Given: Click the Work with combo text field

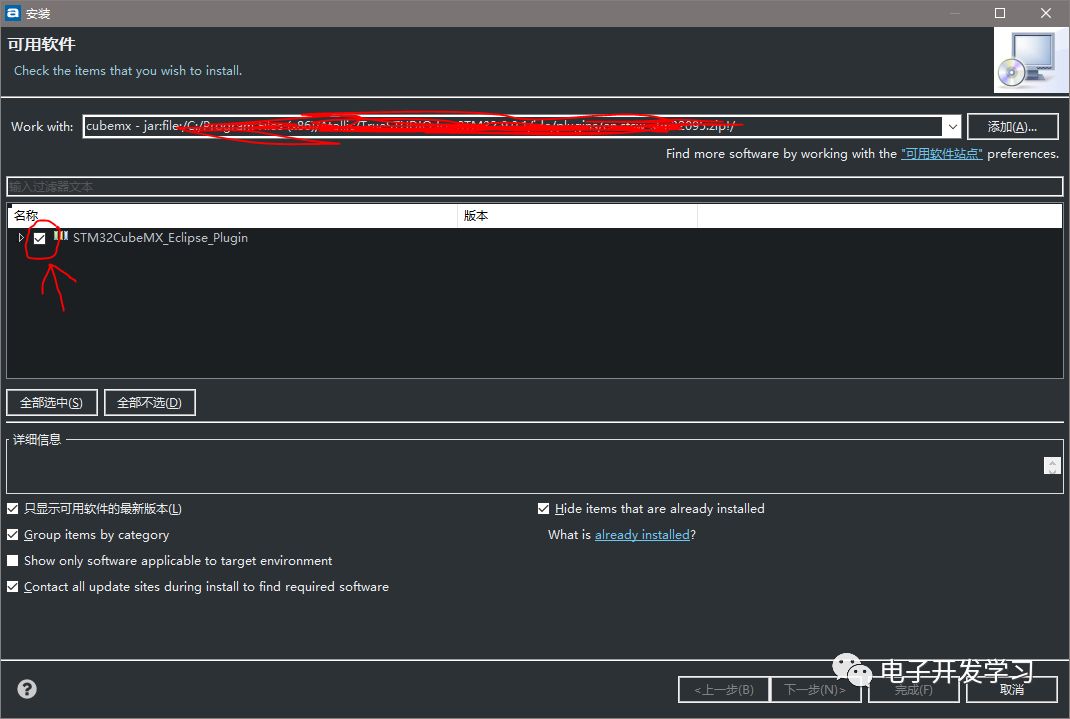Looking at the screenshot, I should (513, 126).
